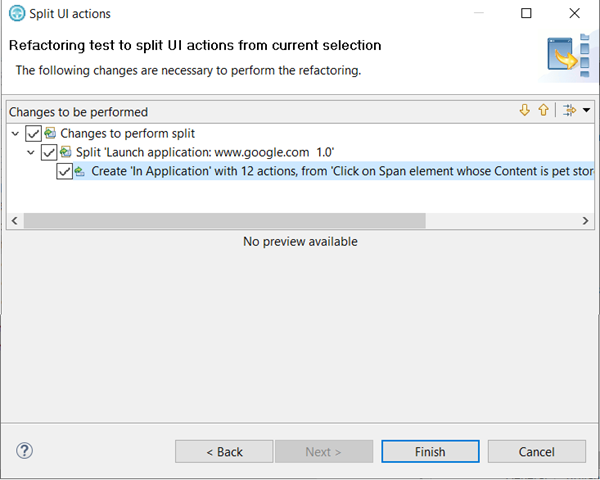Click the icon beside Split 'Launch application'
The width and height of the screenshot is (600, 480).
point(66,152)
